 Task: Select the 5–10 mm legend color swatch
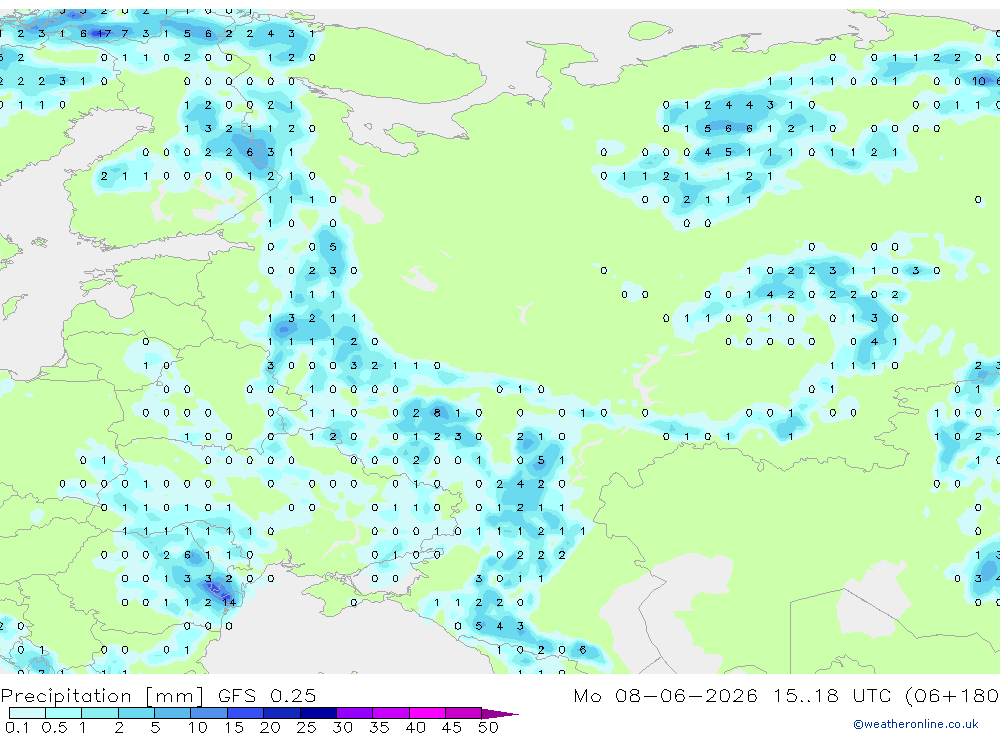click(x=173, y=713)
